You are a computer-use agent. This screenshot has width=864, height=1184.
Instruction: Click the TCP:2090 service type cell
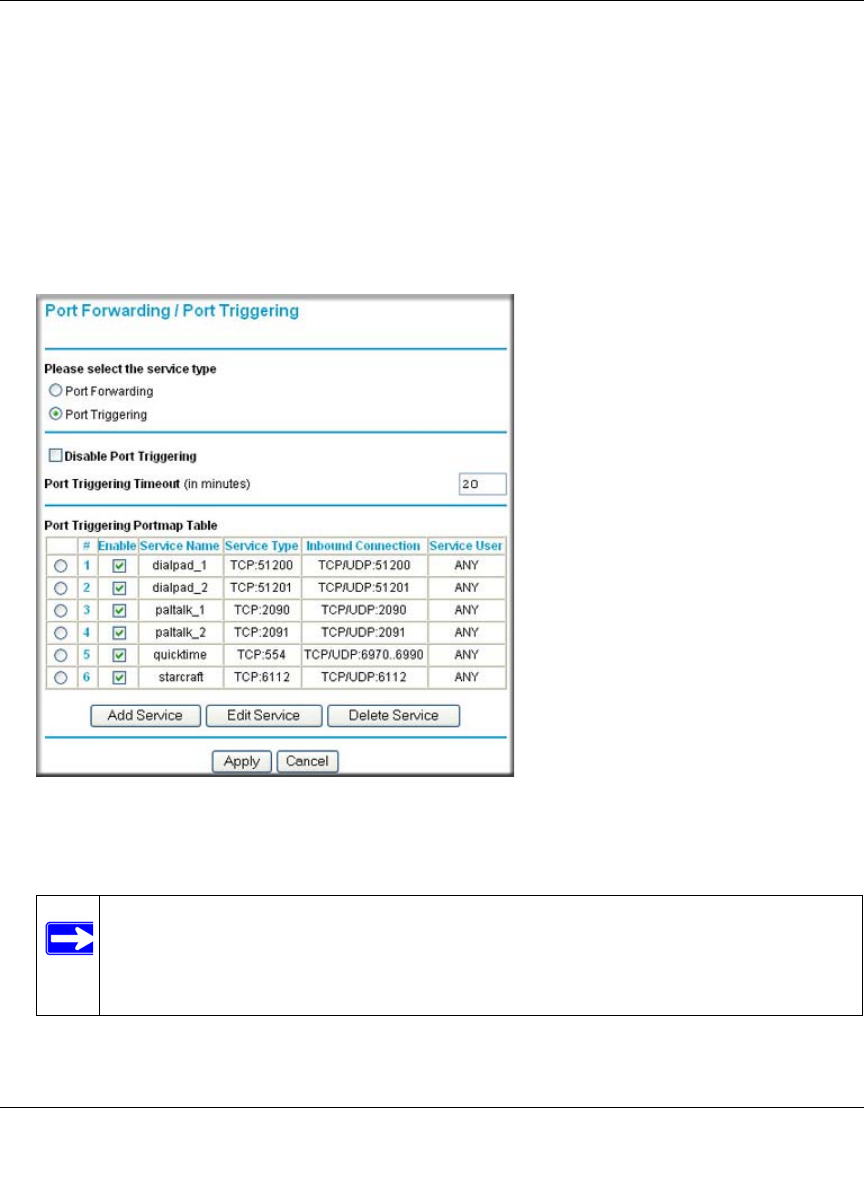click(262, 609)
